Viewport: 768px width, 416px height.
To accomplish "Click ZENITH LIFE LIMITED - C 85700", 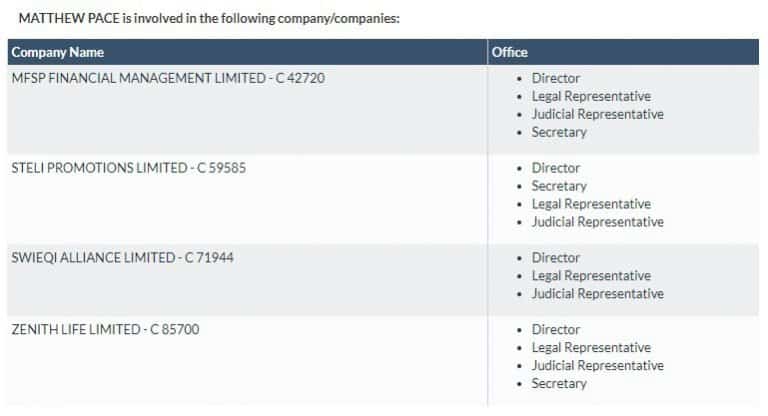I will pos(105,329).
